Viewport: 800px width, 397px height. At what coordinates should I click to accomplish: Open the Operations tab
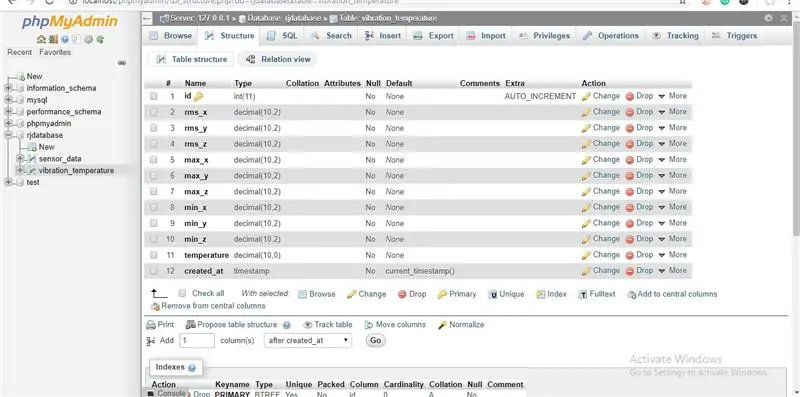tap(611, 36)
